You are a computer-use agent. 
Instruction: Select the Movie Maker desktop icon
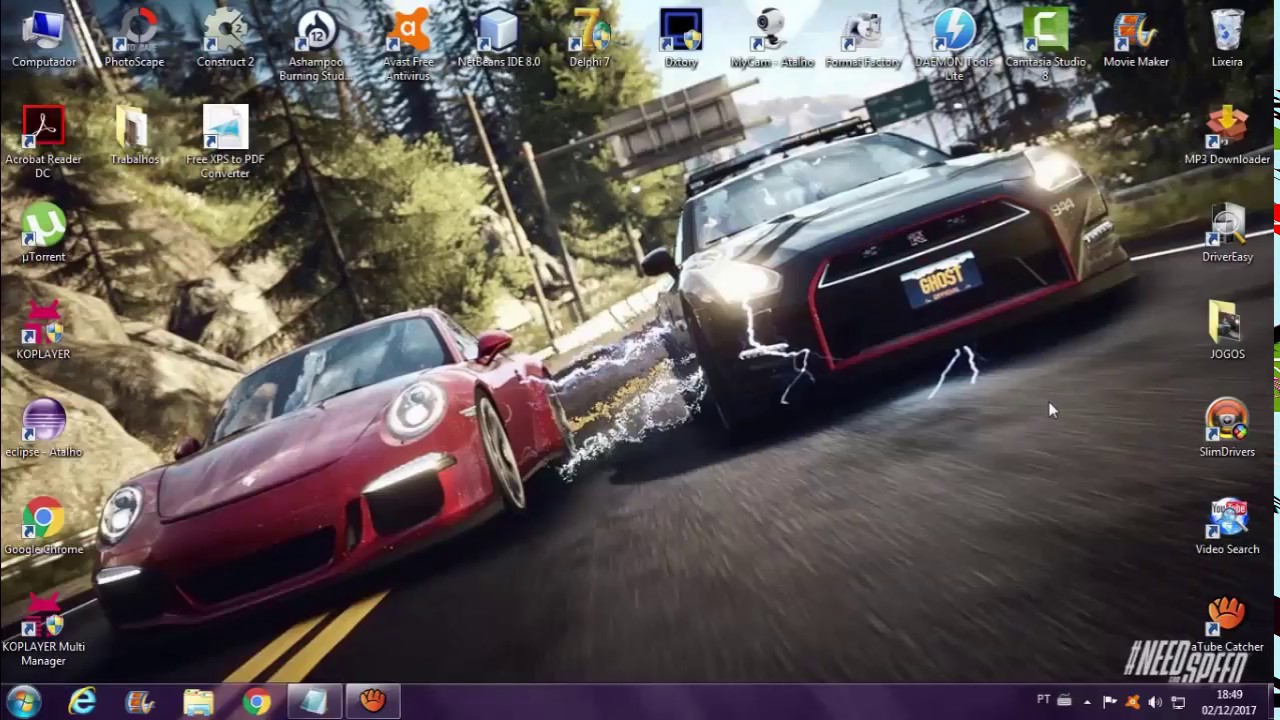pos(1136,38)
